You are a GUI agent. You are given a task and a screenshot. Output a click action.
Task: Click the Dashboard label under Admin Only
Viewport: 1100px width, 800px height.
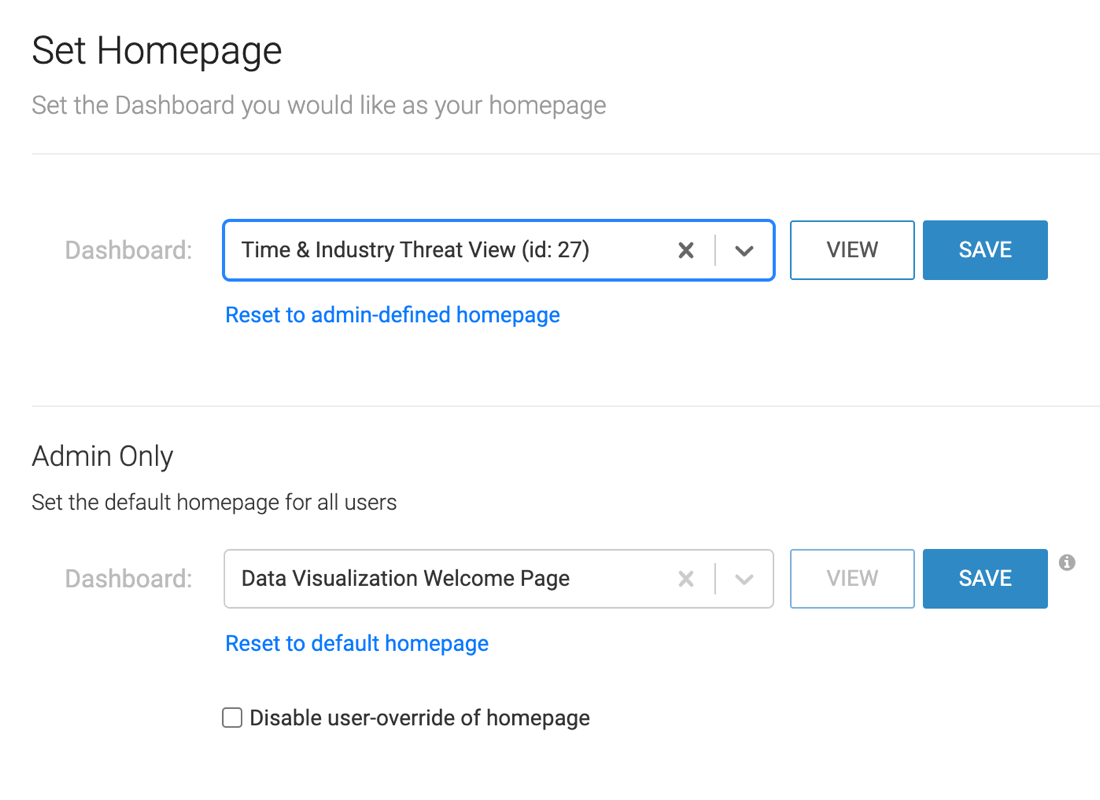pos(128,579)
